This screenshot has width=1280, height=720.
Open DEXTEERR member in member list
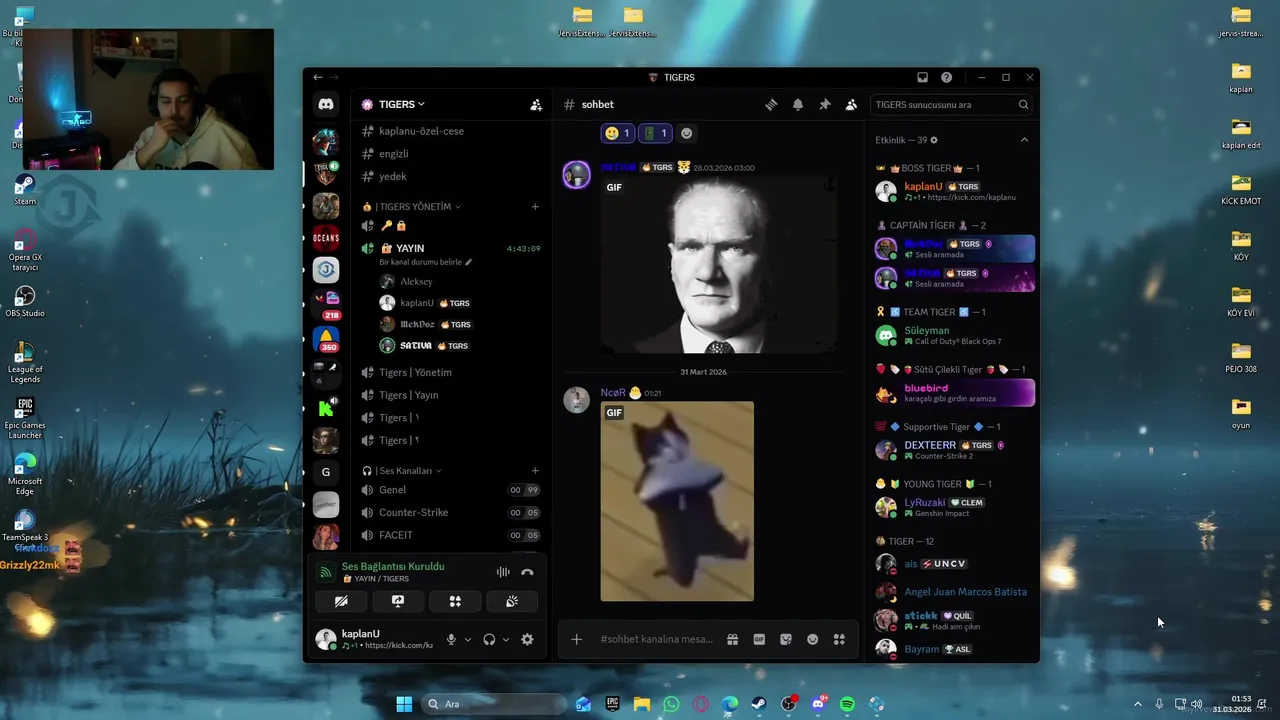(x=954, y=450)
